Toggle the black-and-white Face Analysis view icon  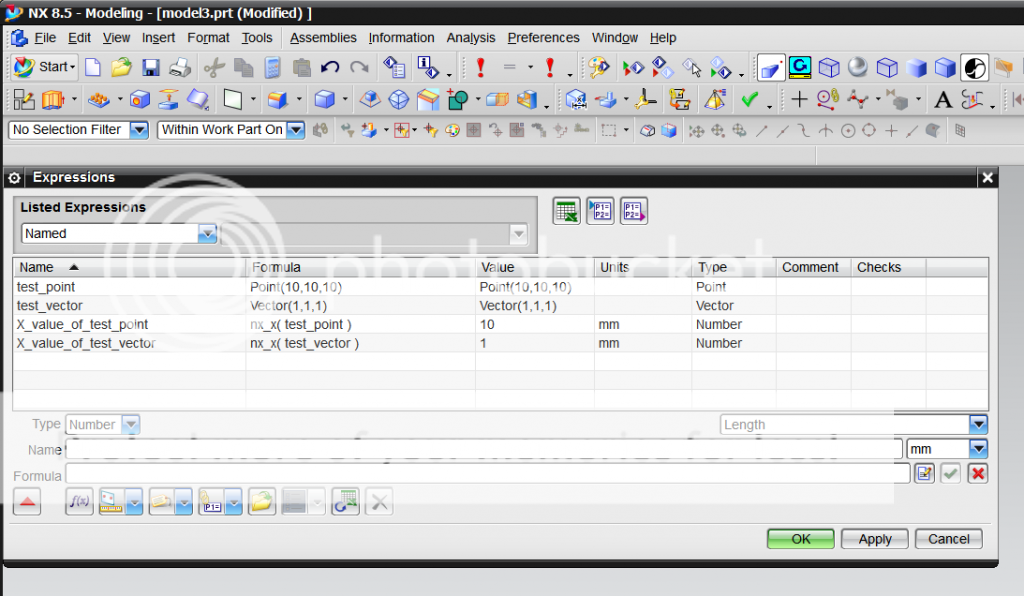[x=974, y=67]
